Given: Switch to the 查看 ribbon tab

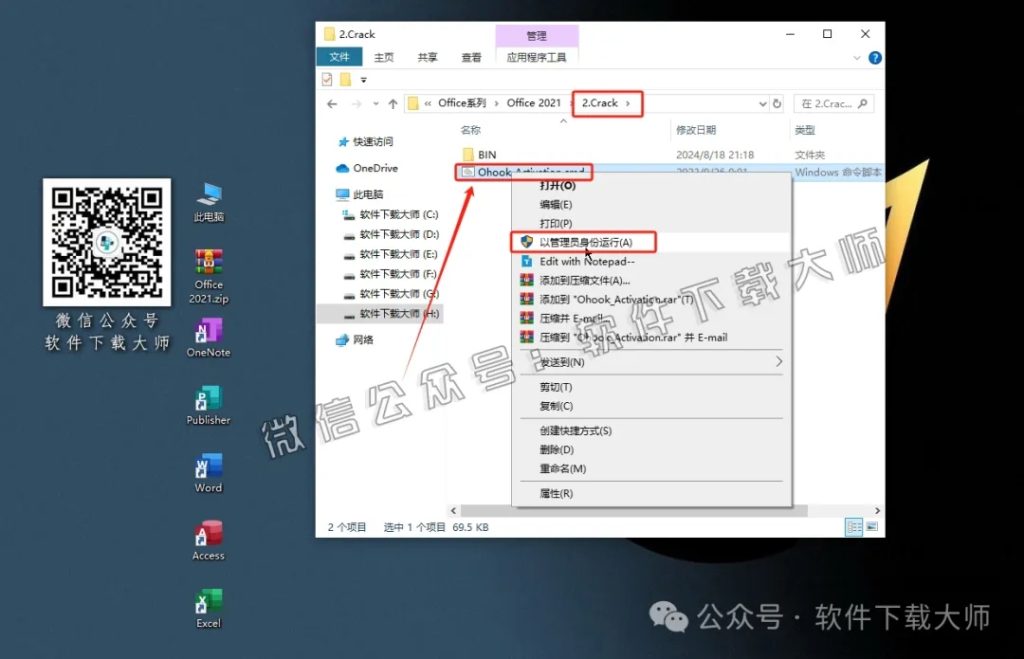Looking at the screenshot, I should pyautogui.click(x=471, y=57).
